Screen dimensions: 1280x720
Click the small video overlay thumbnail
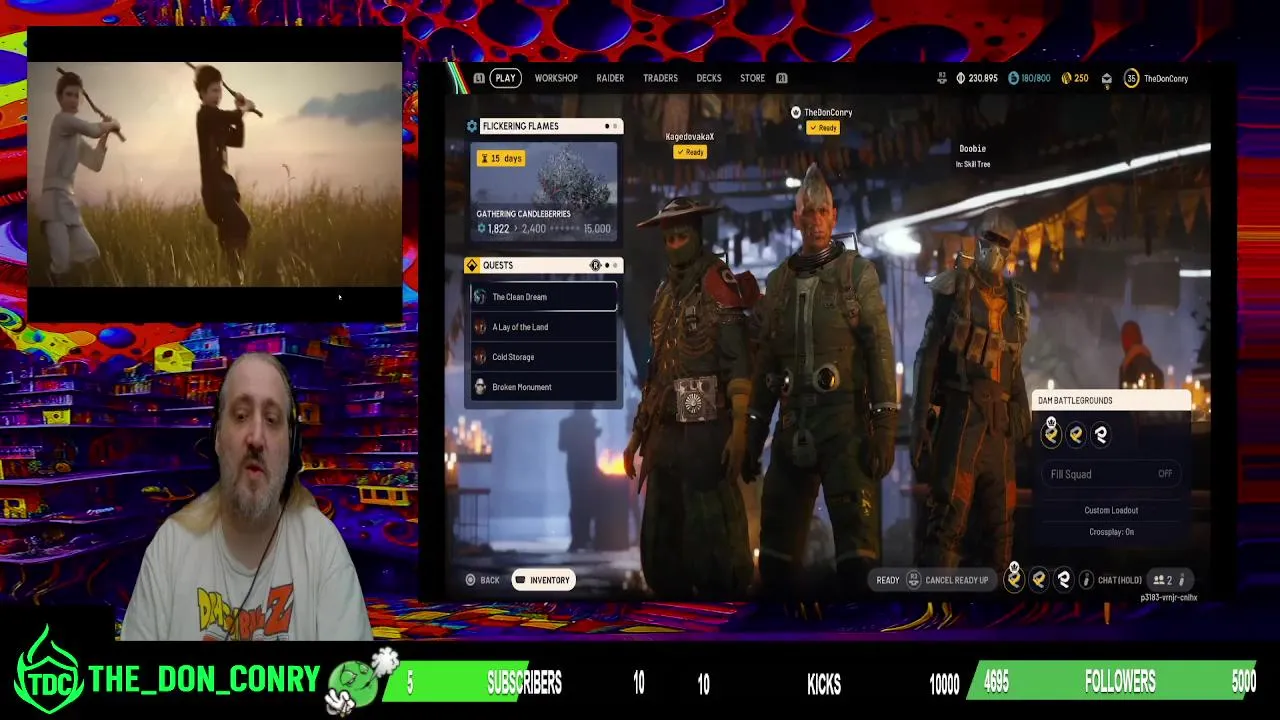[x=214, y=175]
